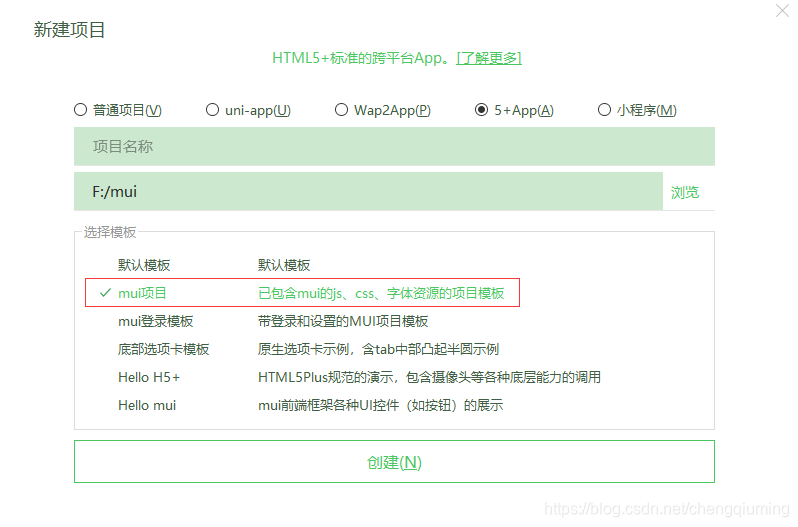The image size is (798, 527).
Task: Pick the Hello H5+ template
Action: click(149, 377)
